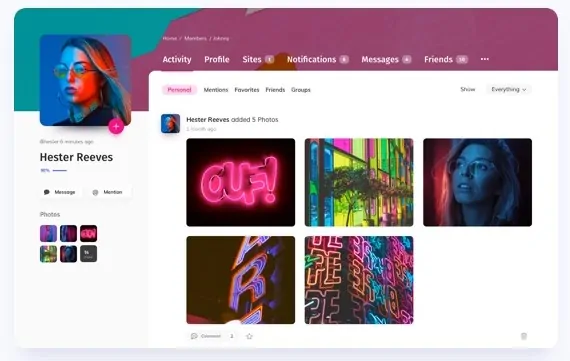The height and width of the screenshot is (361, 570).
Task: Click the Hester Reeves author link in post
Action: click(208, 120)
